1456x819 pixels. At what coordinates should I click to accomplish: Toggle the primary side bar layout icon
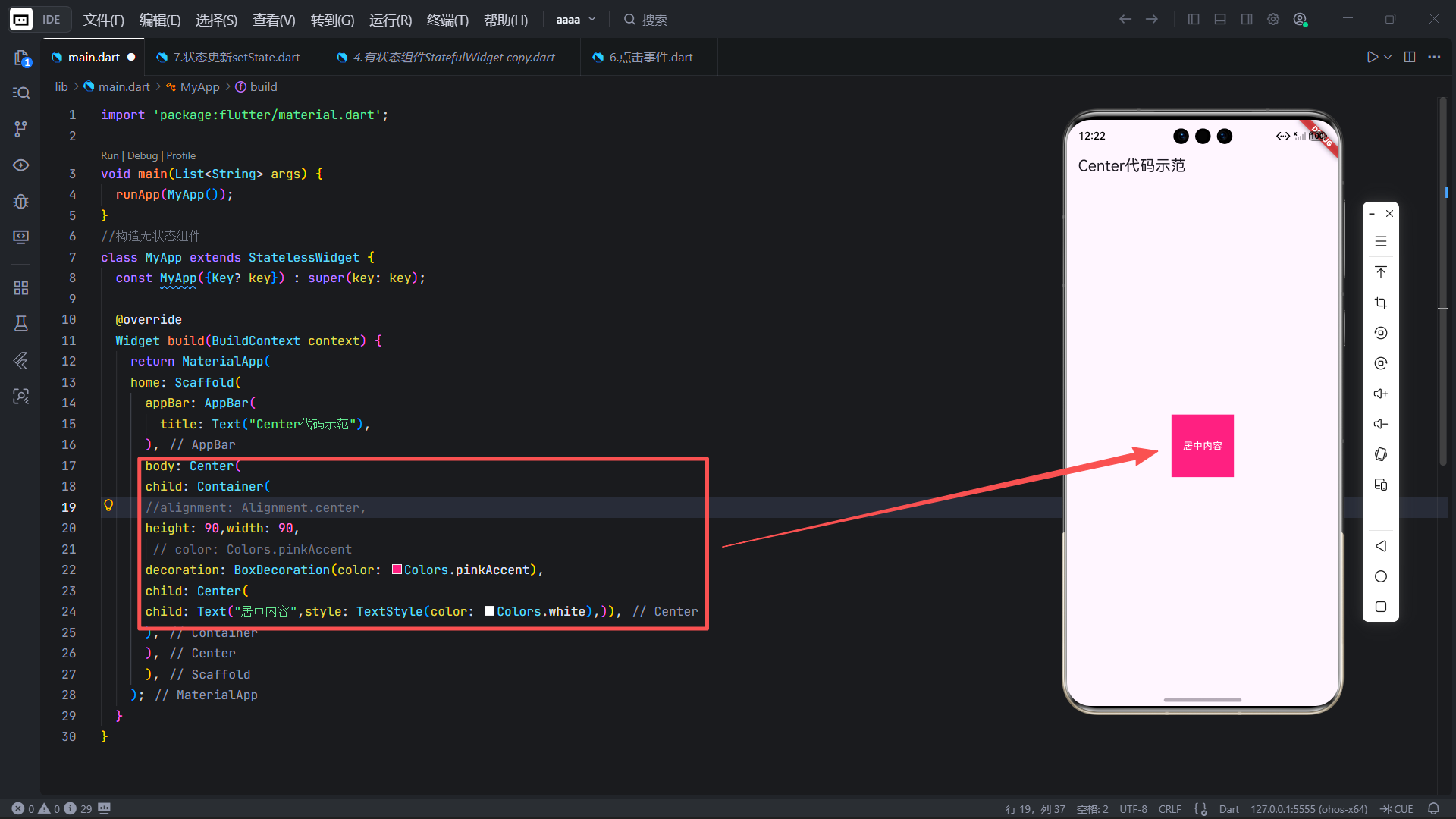coord(1194,20)
